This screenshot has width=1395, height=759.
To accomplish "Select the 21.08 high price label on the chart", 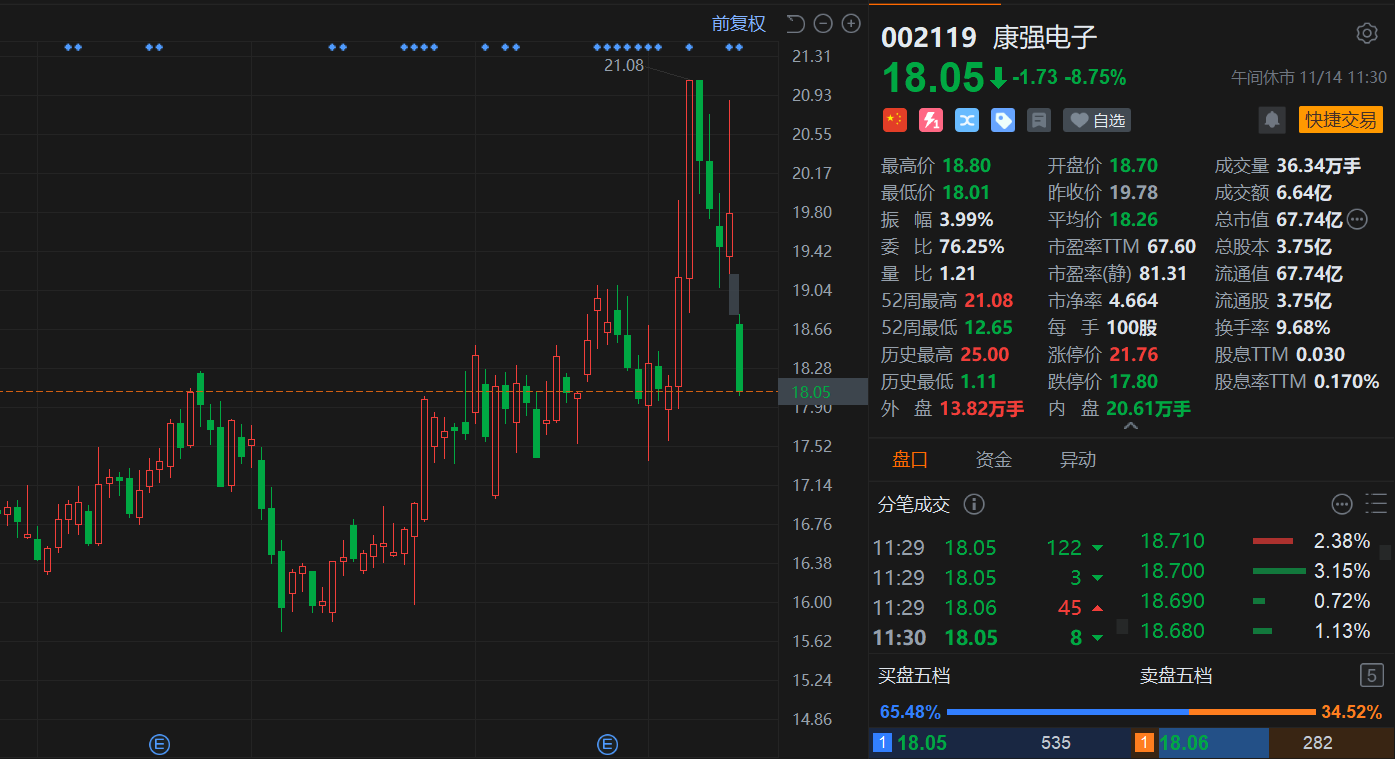I will coord(624,65).
